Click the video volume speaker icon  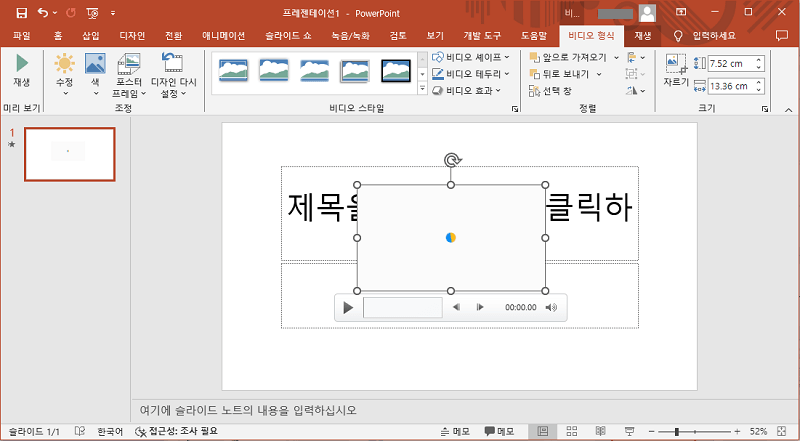(552, 307)
